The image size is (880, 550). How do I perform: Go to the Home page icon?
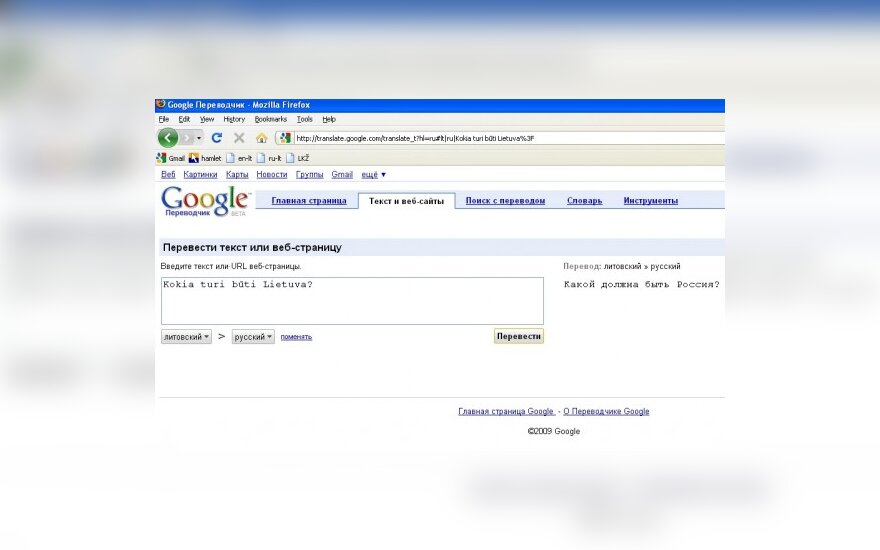point(262,138)
